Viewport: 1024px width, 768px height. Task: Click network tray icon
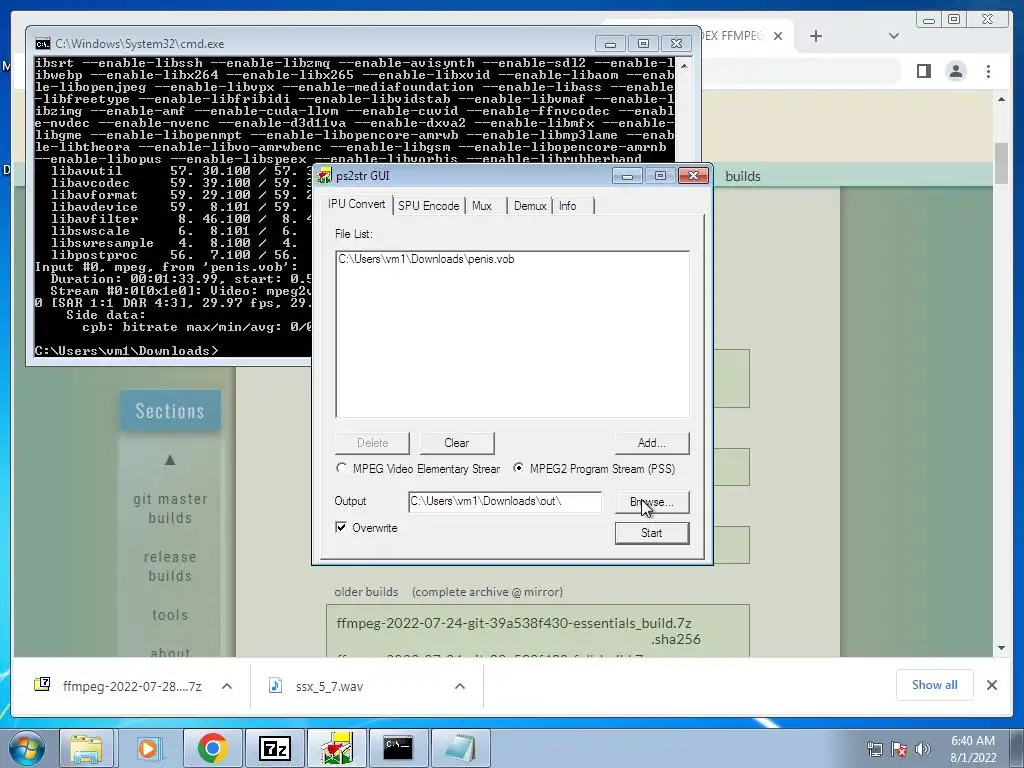tap(874, 749)
